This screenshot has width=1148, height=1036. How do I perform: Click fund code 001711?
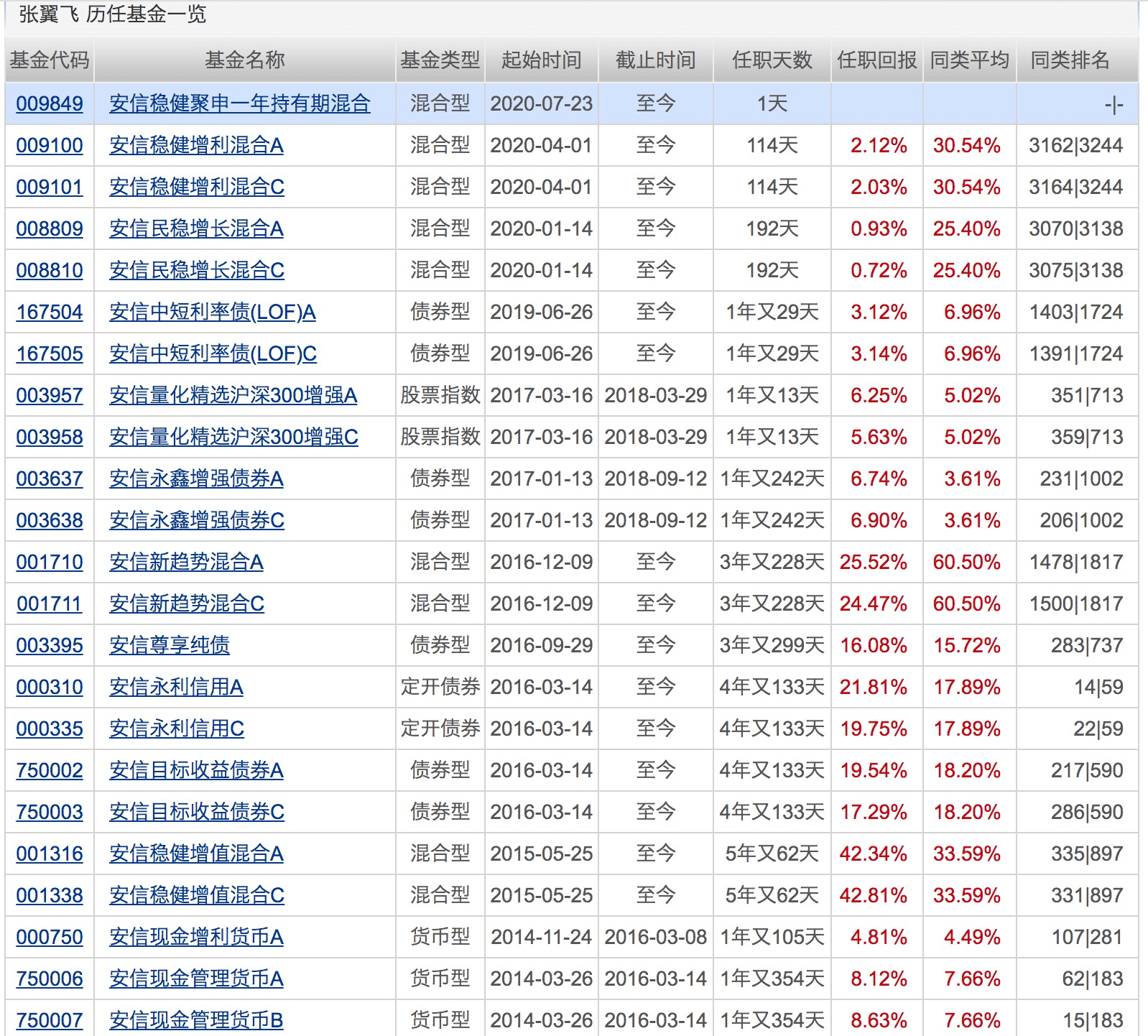tap(50, 603)
